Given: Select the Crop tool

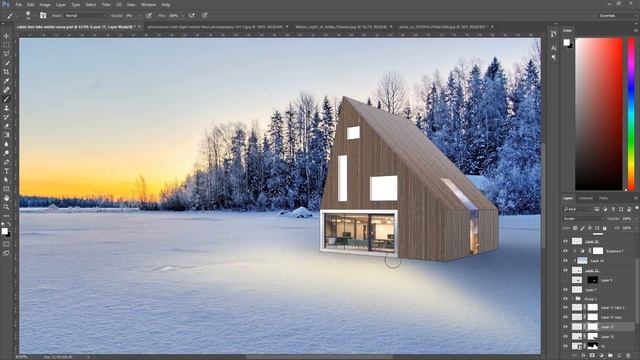Looking at the screenshot, I should tap(6, 72).
